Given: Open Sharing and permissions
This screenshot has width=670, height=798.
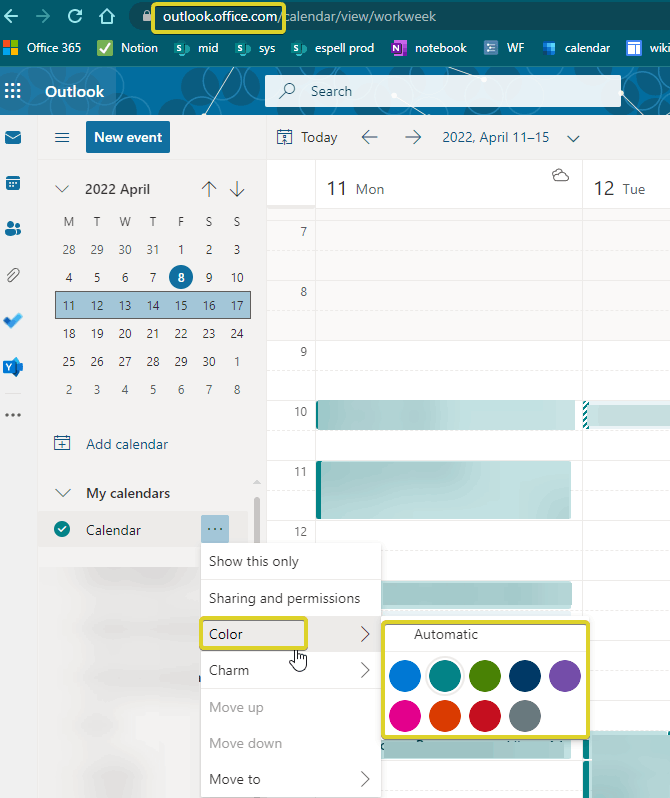Looking at the screenshot, I should (291, 598).
